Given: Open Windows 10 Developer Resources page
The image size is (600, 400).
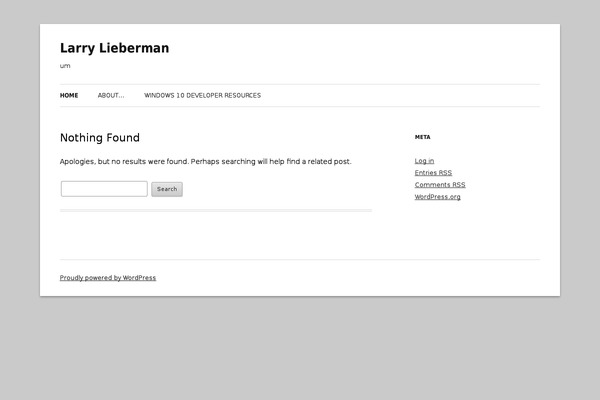Looking at the screenshot, I should pos(202,96).
